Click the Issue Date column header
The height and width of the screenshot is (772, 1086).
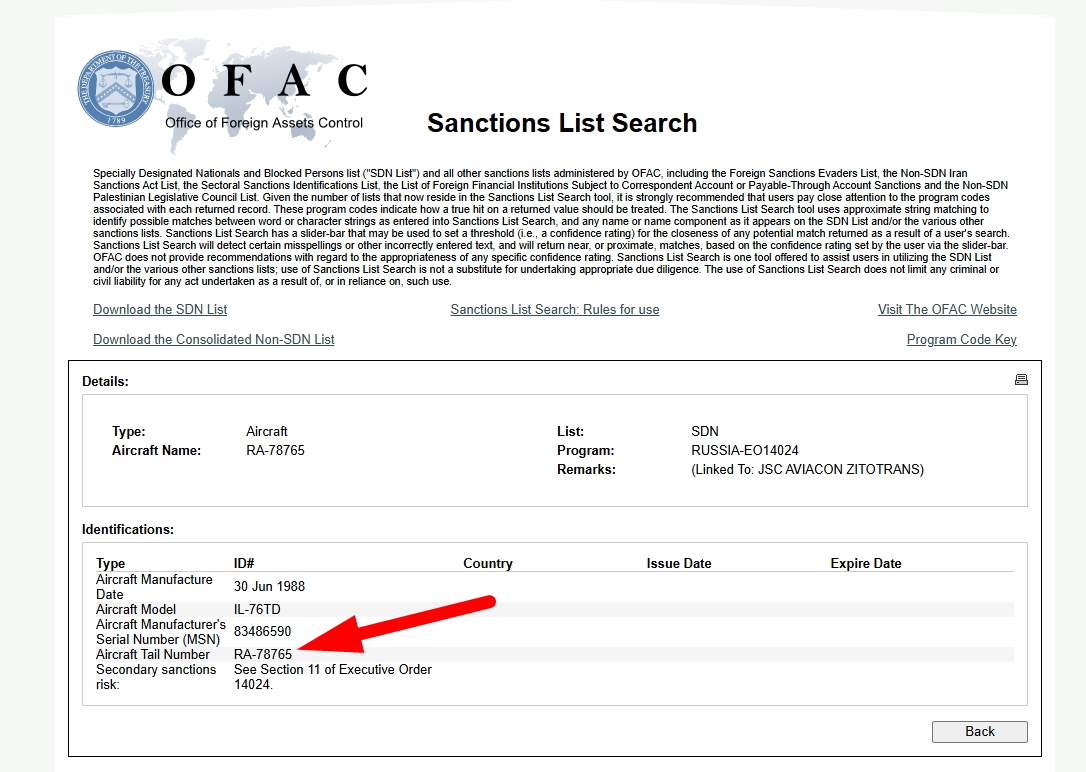pyautogui.click(x=679, y=564)
